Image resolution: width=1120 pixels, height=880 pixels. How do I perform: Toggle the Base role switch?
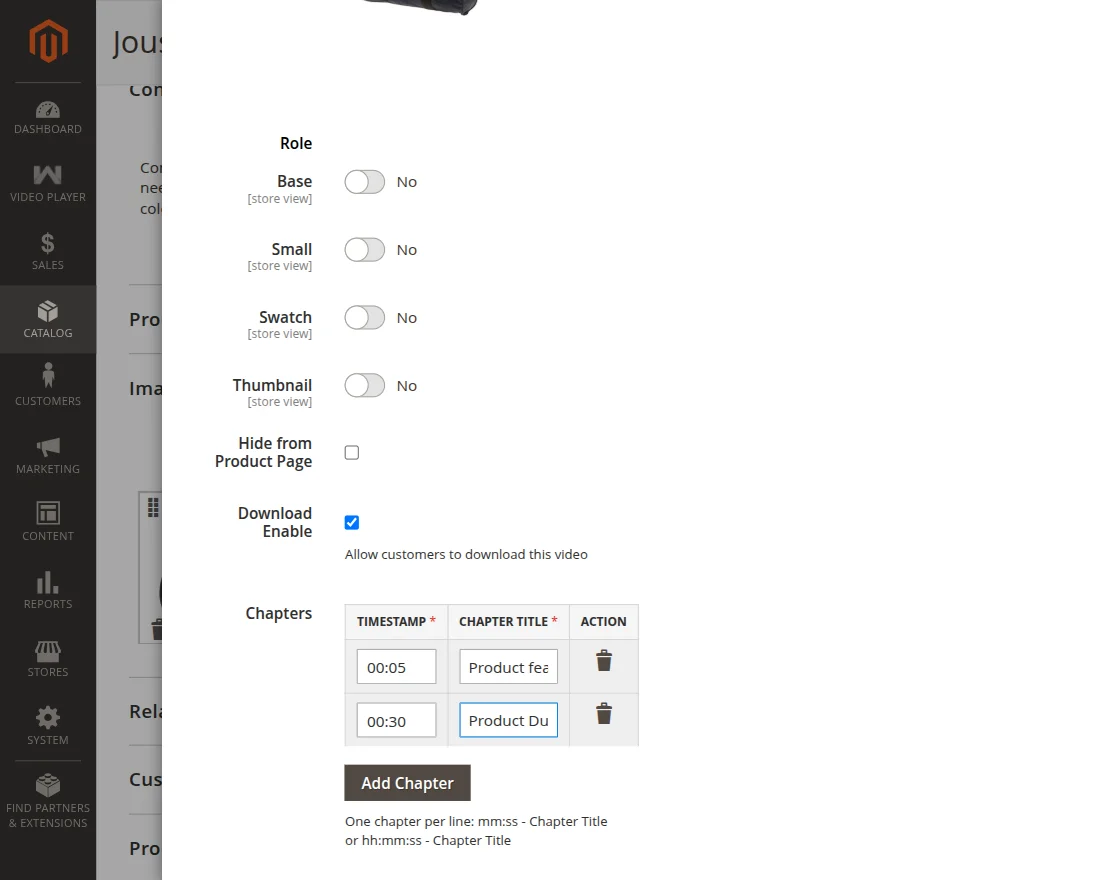[365, 182]
